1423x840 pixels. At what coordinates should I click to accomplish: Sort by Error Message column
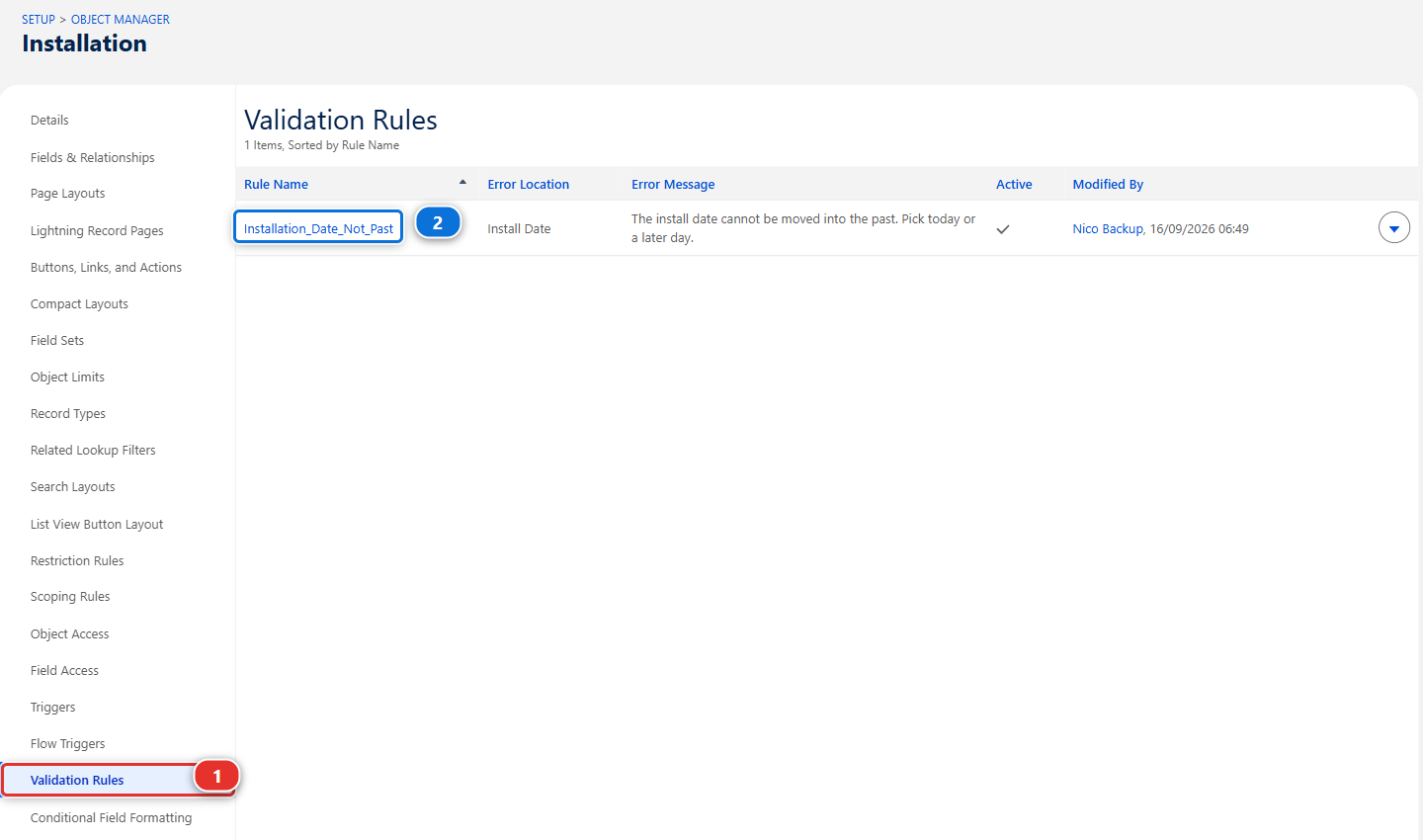pos(673,184)
